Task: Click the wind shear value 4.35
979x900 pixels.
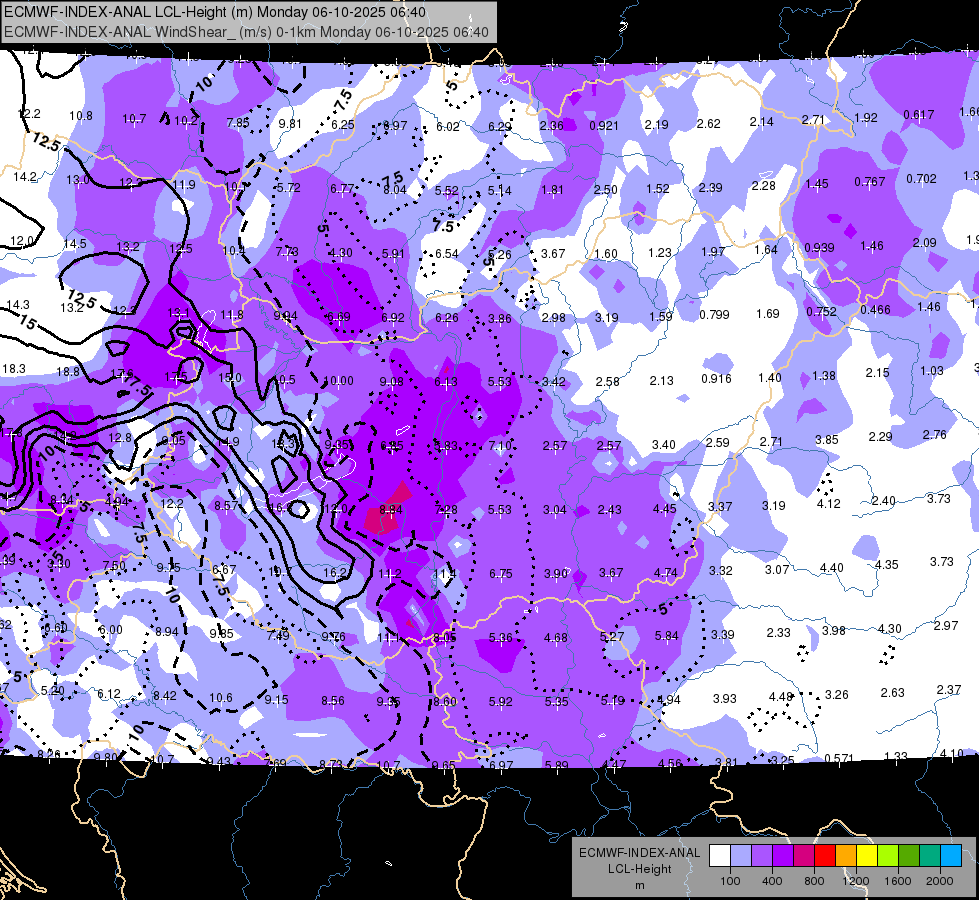Action: pyautogui.click(x=887, y=565)
